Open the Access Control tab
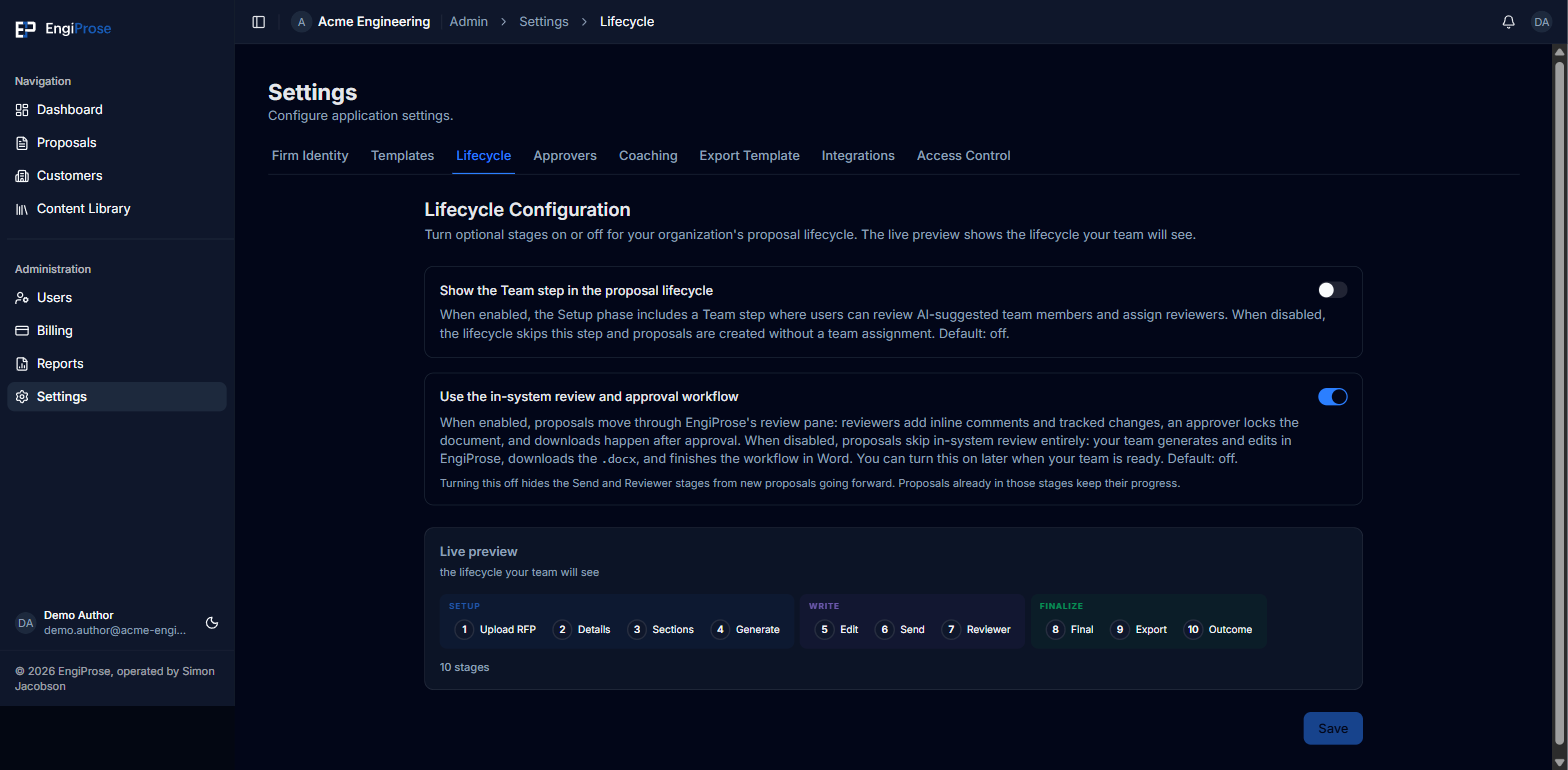Image resolution: width=1568 pixels, height=770 pixels. [x=964, y=156]
